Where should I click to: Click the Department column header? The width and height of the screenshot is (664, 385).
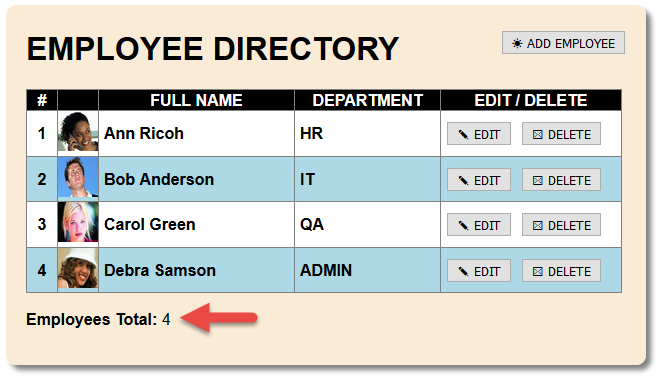coord(368,100)
